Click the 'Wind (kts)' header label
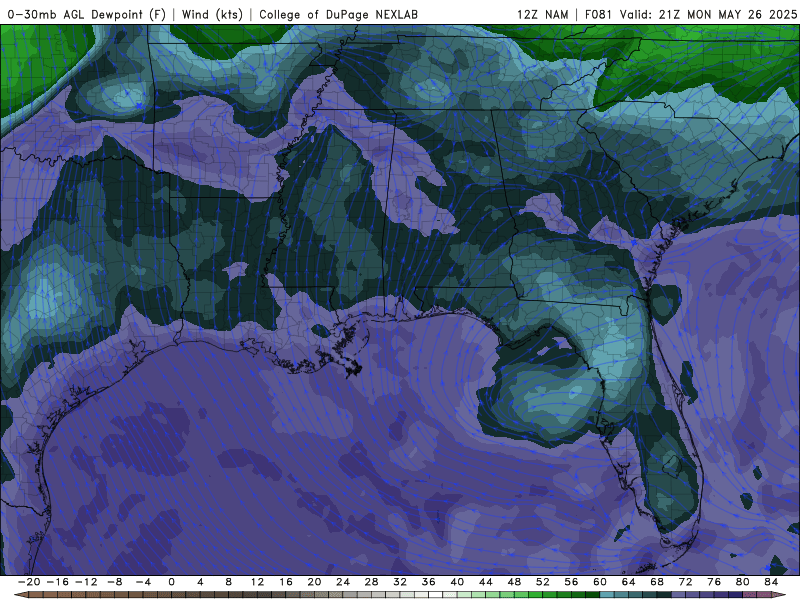 [212, 14]
